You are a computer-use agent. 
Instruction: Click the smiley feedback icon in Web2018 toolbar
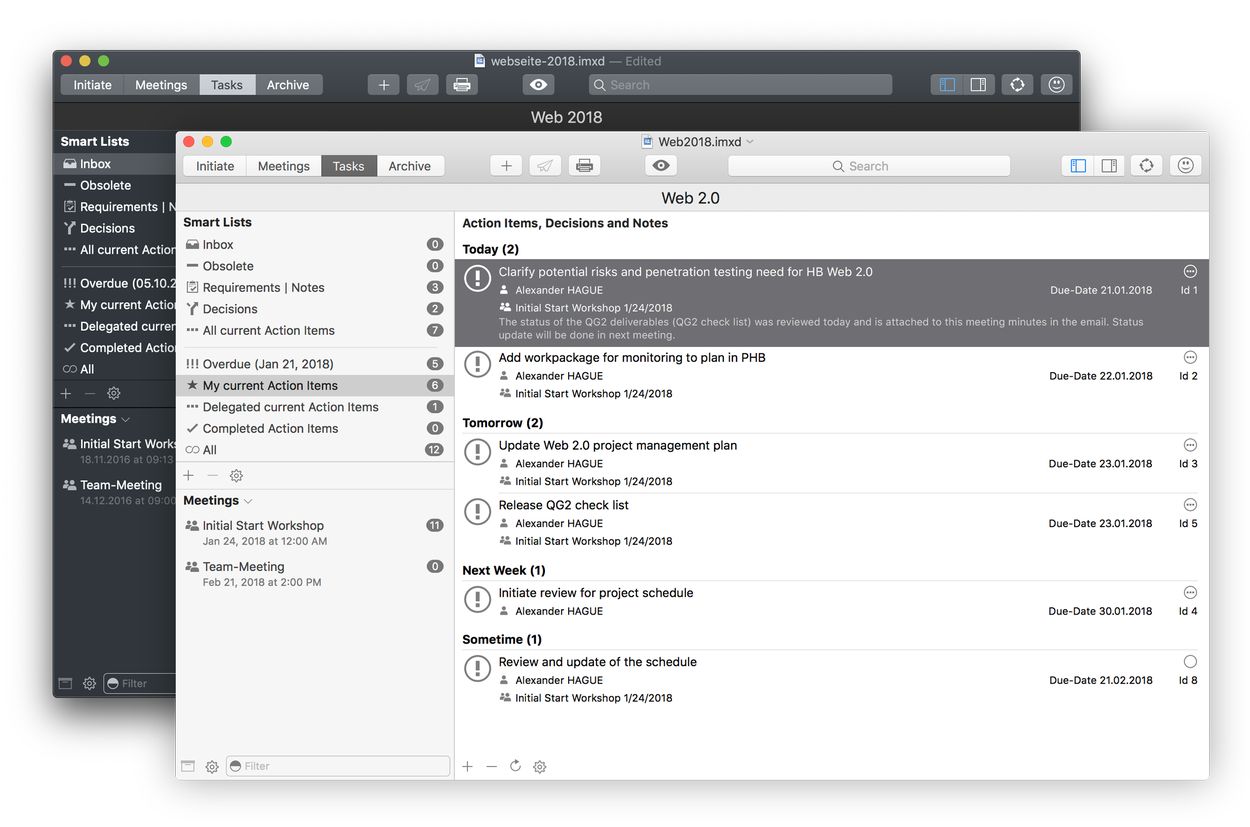(1186, 166)
